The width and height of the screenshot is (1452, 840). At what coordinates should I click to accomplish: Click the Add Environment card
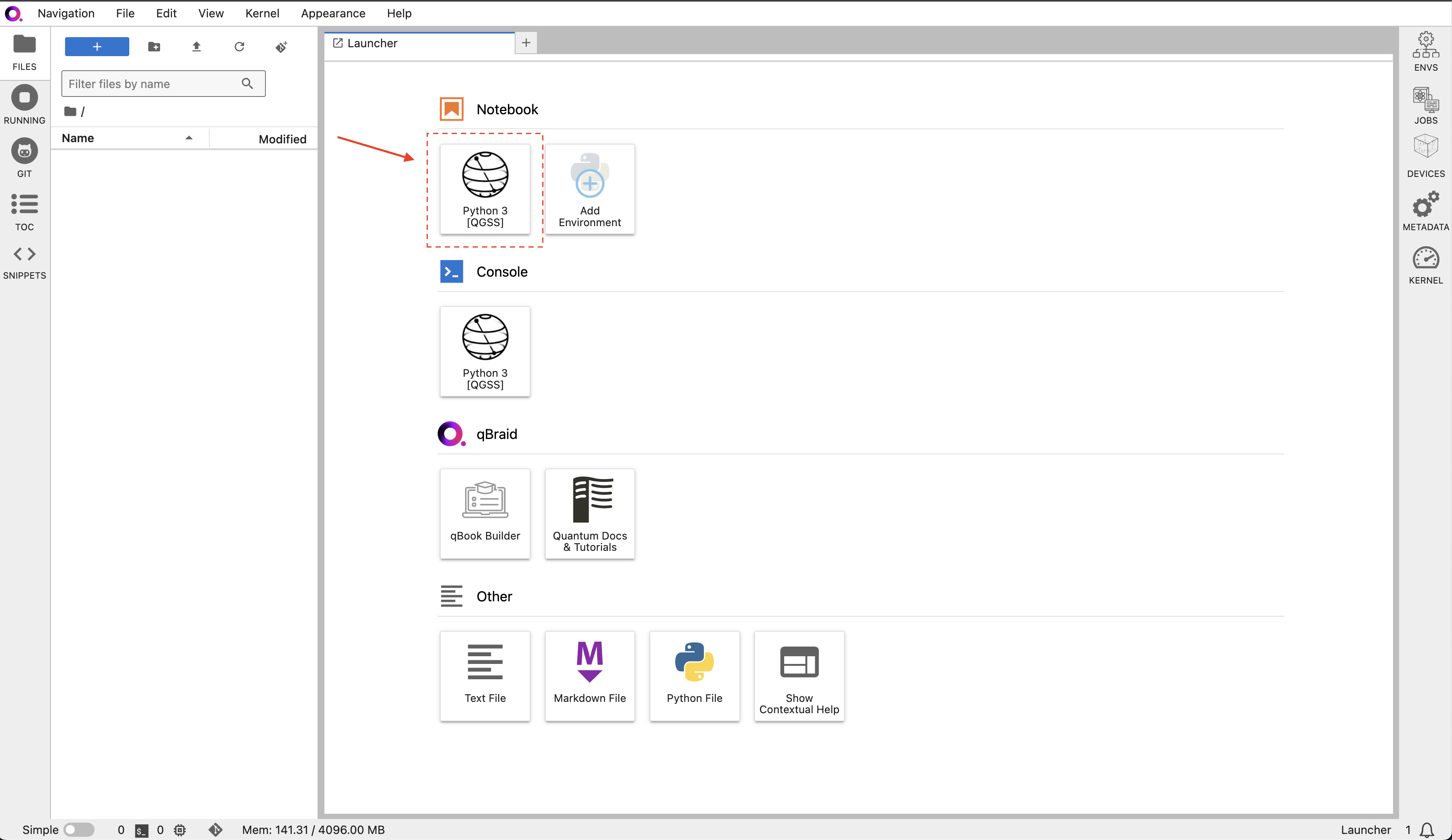pos(589,189)
